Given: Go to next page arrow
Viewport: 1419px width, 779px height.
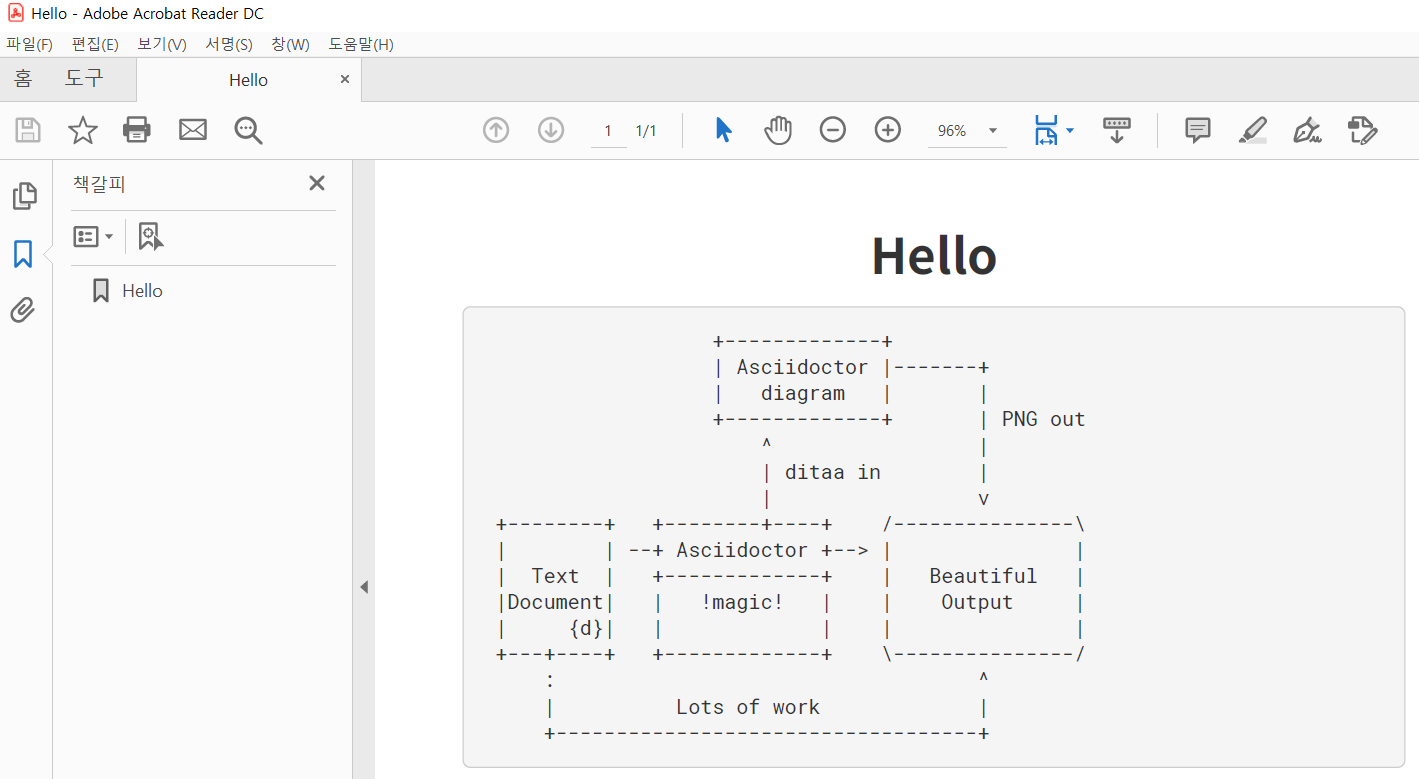Looking at the screenshot, I should point(551,130).
